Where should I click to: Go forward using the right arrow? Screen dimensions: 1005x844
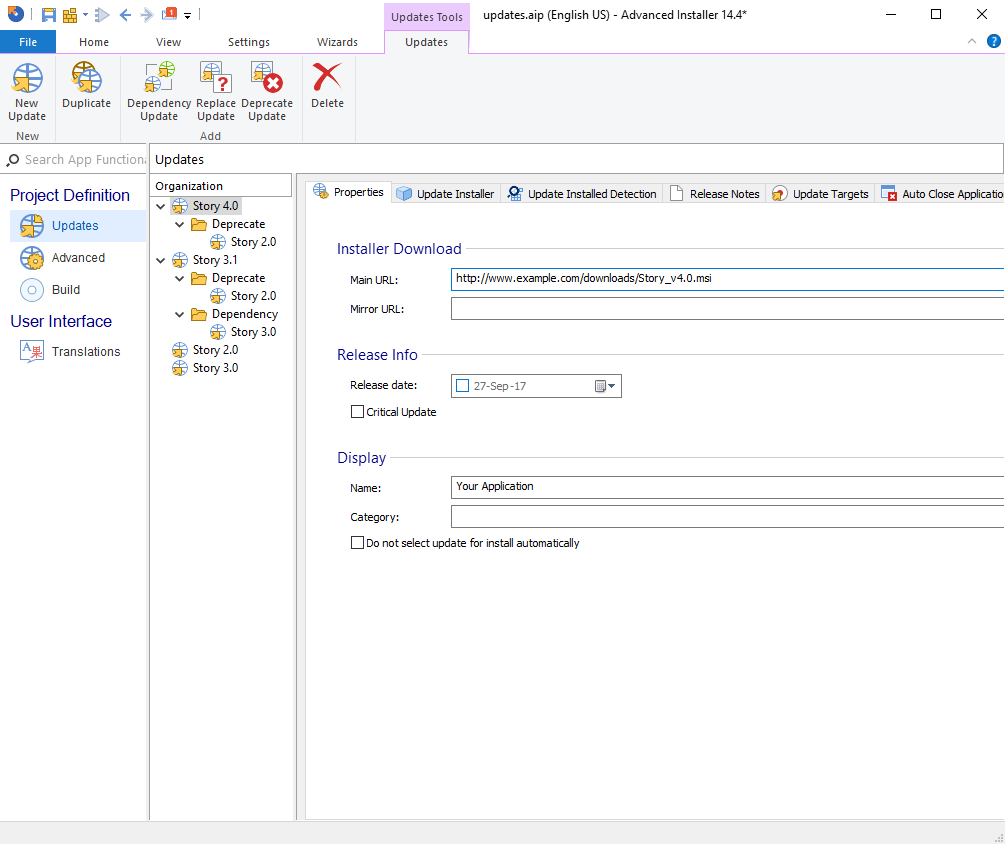point(147,15)
